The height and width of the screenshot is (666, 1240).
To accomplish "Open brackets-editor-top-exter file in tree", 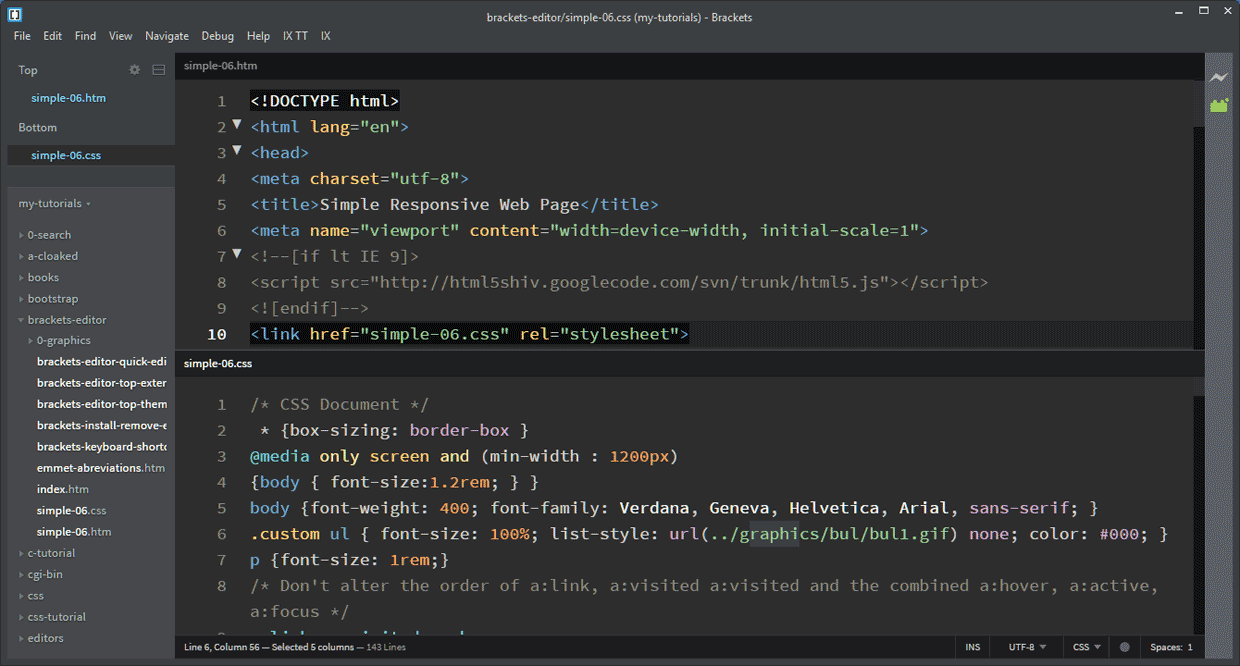I will click(x=101, y=383).
